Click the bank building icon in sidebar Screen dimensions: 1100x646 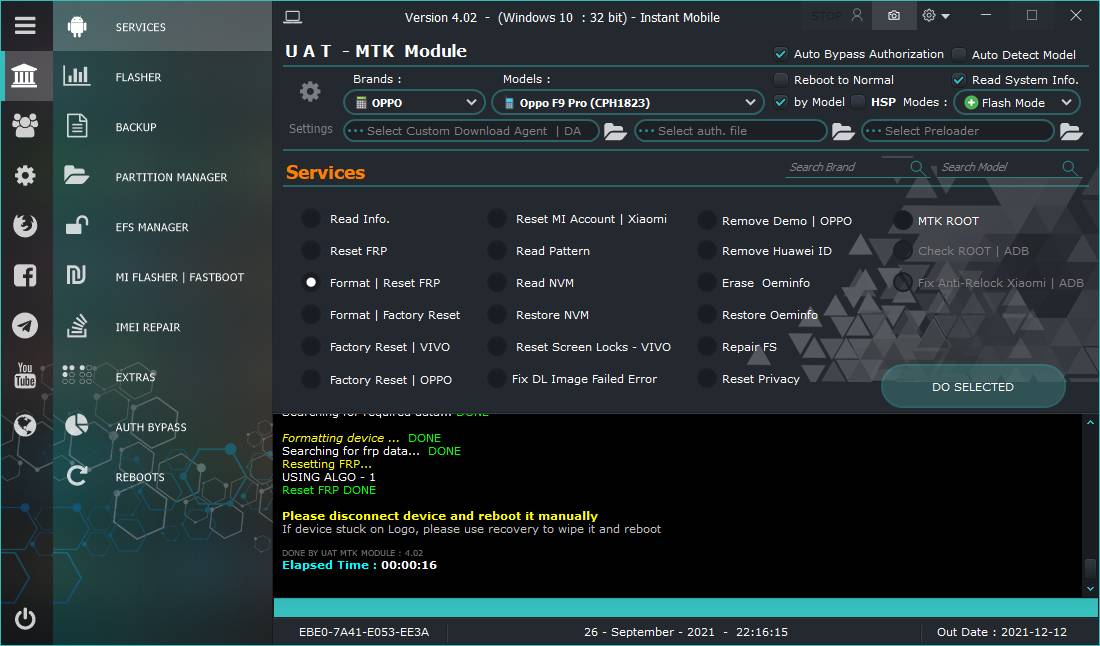point(25,76)
